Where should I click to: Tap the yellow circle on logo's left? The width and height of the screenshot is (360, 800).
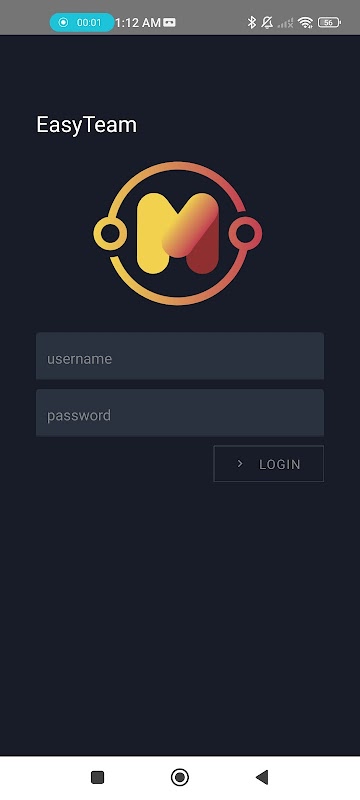(x=110, y=234)
